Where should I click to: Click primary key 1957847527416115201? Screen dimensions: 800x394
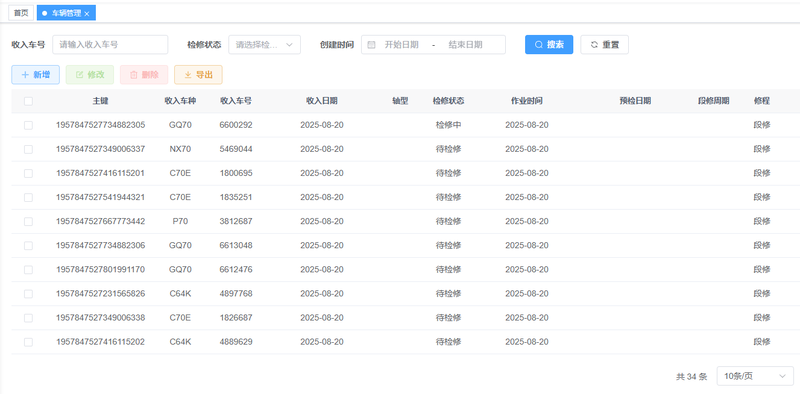tap(101, 173)
